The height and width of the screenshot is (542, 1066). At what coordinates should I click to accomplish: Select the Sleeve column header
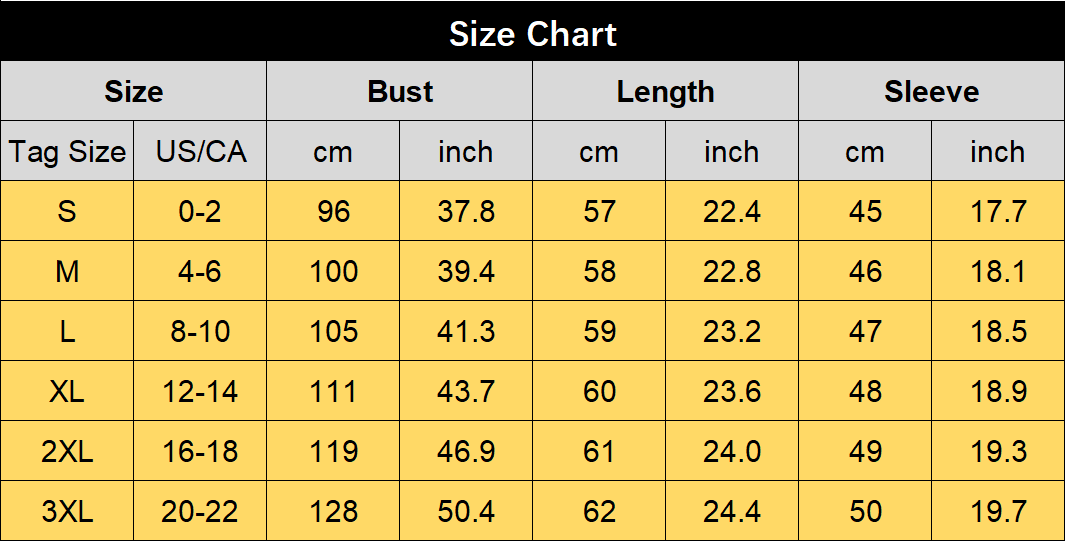coord(932,91)
